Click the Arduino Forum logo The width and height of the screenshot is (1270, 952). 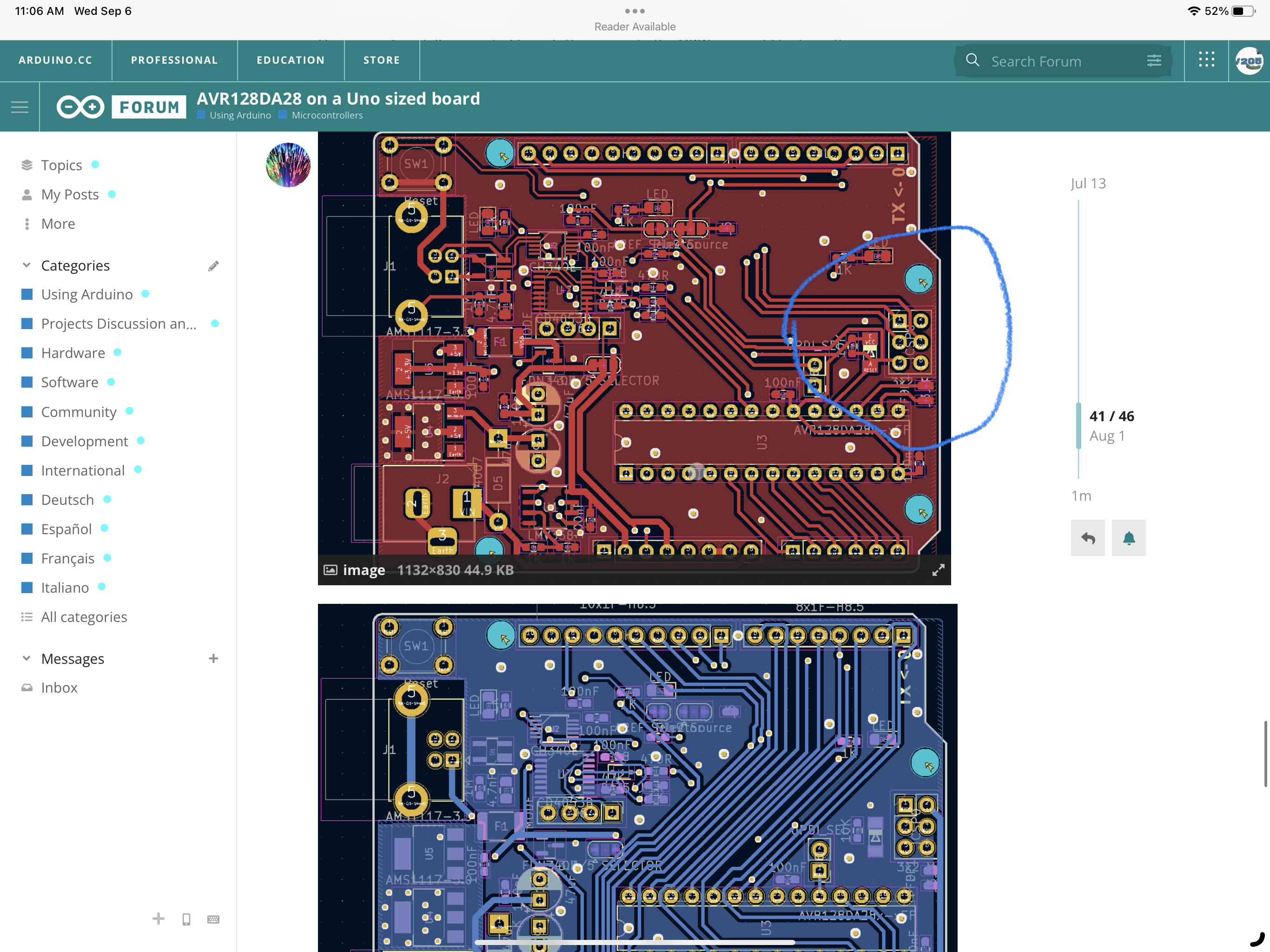(x=119, y=107)
